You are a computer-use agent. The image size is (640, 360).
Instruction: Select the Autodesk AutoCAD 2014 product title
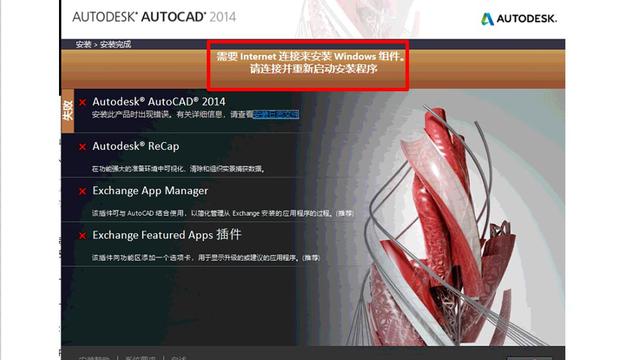[x=159, y=102]
